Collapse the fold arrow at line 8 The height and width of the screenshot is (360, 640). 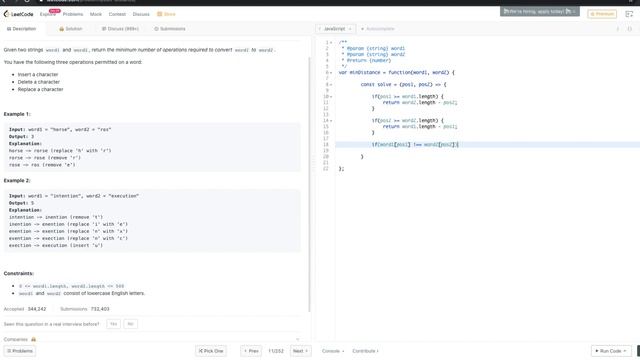click(x=331, y=84)
